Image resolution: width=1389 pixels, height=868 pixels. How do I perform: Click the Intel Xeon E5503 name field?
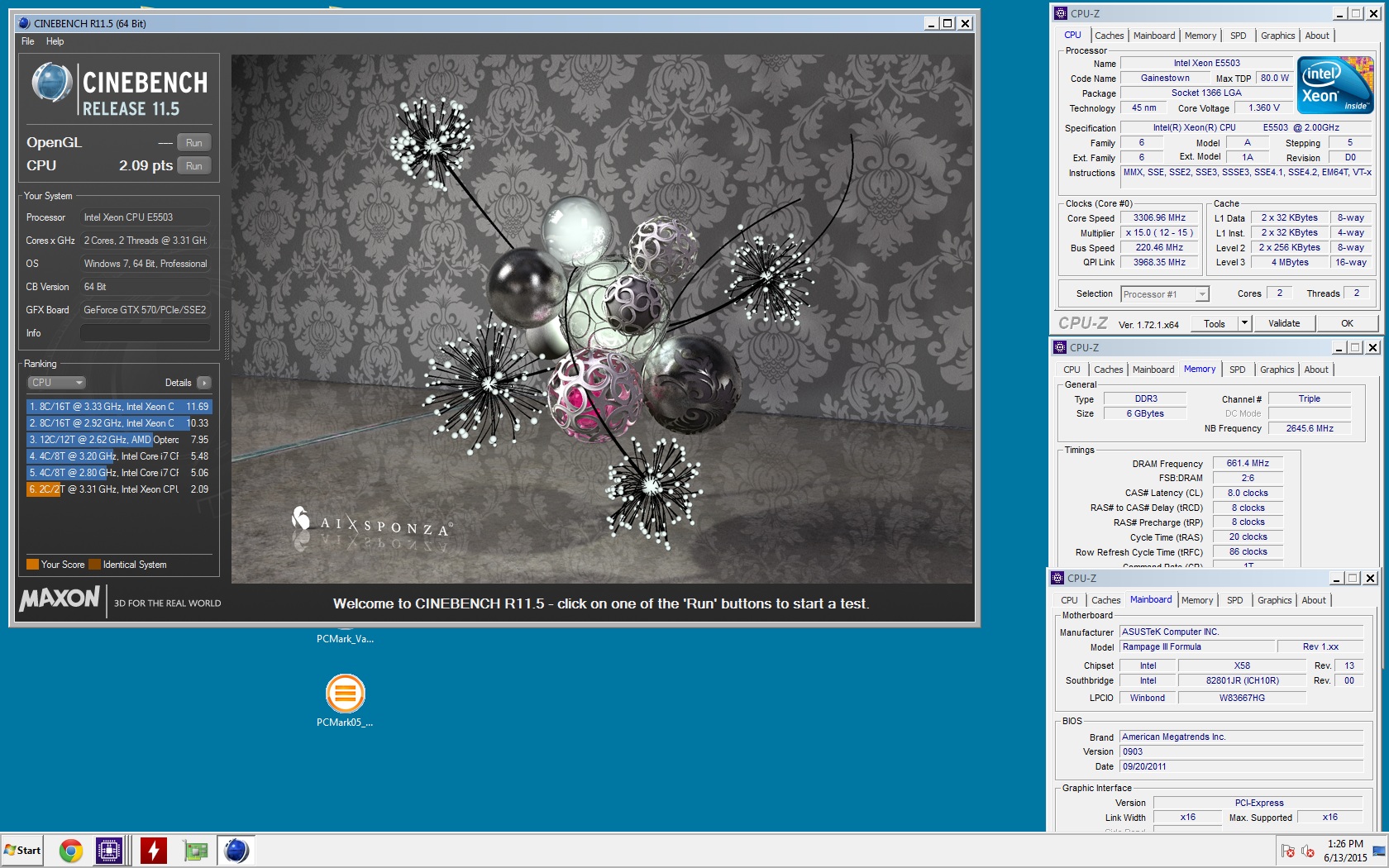pyautogui.click(x=1206, y=64)
